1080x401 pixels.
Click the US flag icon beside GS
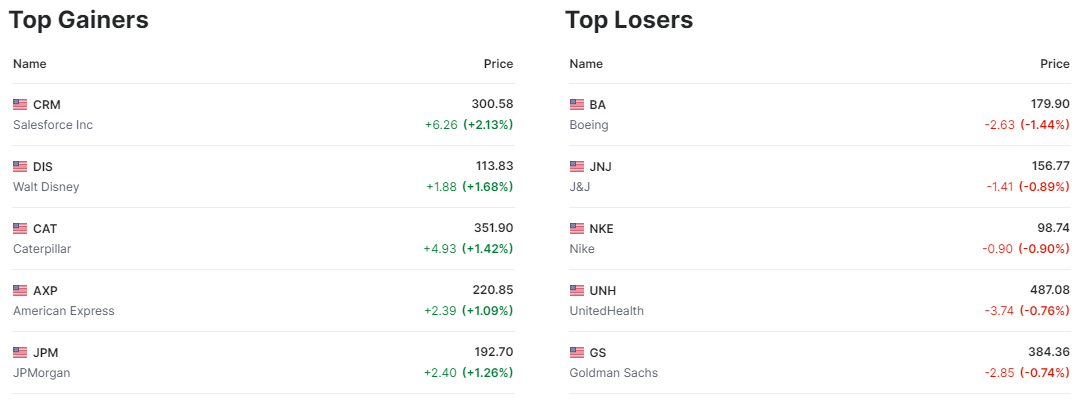tap(577, 352)
